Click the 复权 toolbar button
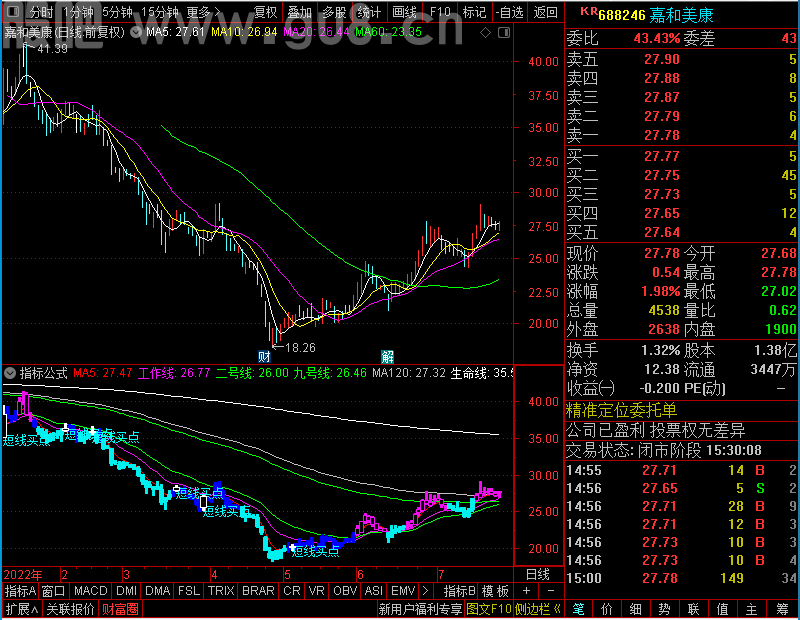Image resolution: width=800 pixels, height=620 pixels. coord(266,12)
